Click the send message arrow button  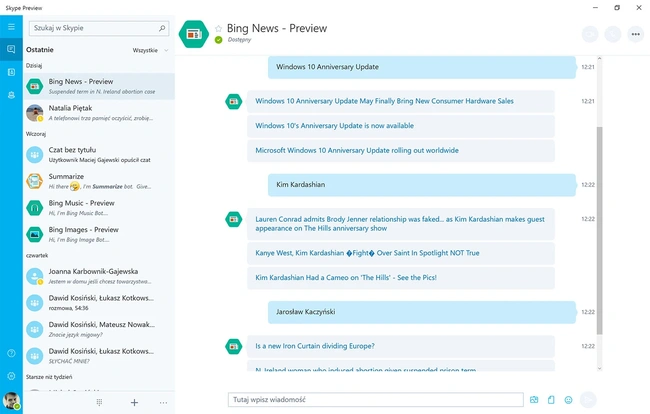coord(588,399)
